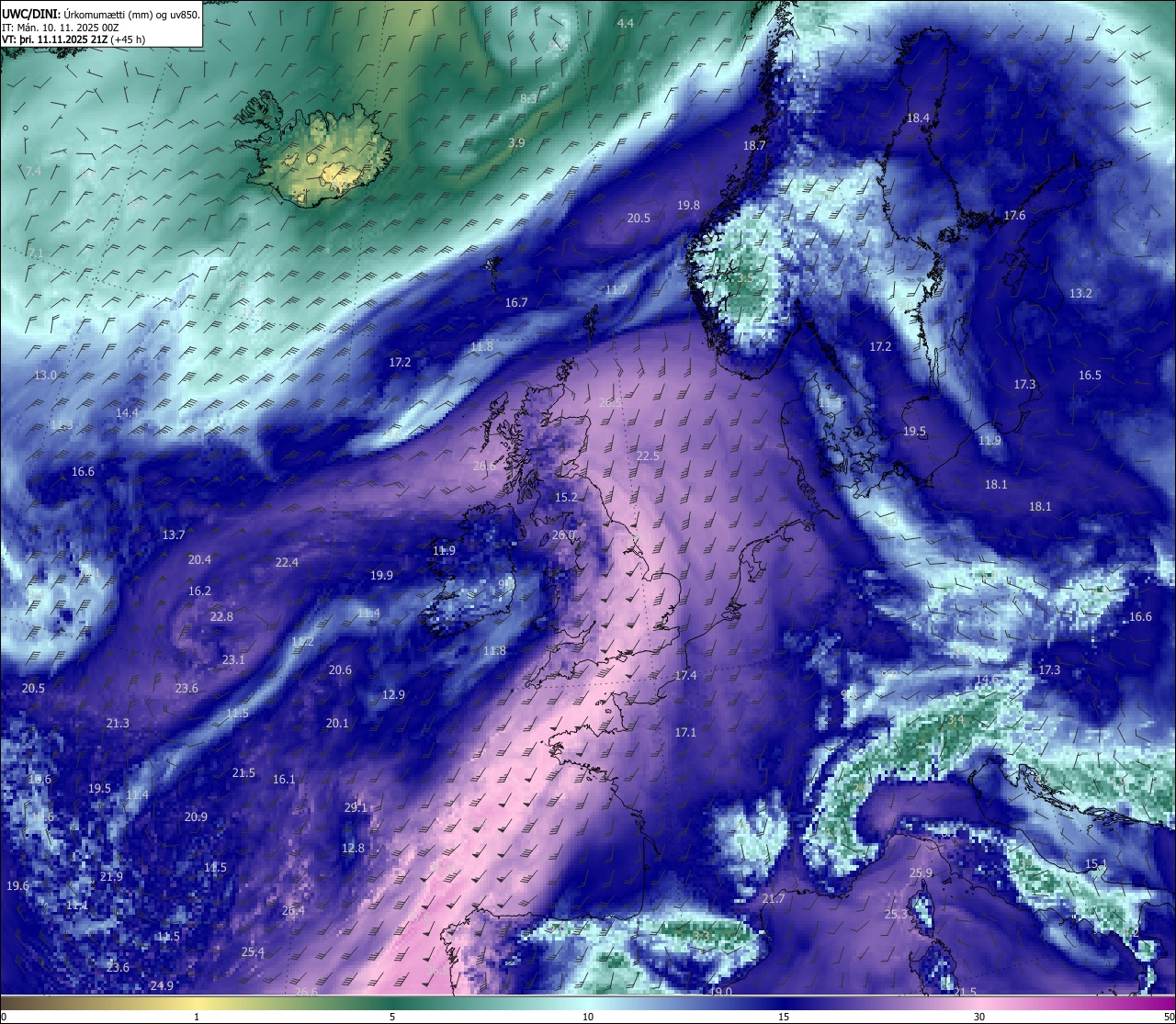Click the 12.8 value
The width and height of the screenshot is (1176, 1024).
tap(353, 848)
